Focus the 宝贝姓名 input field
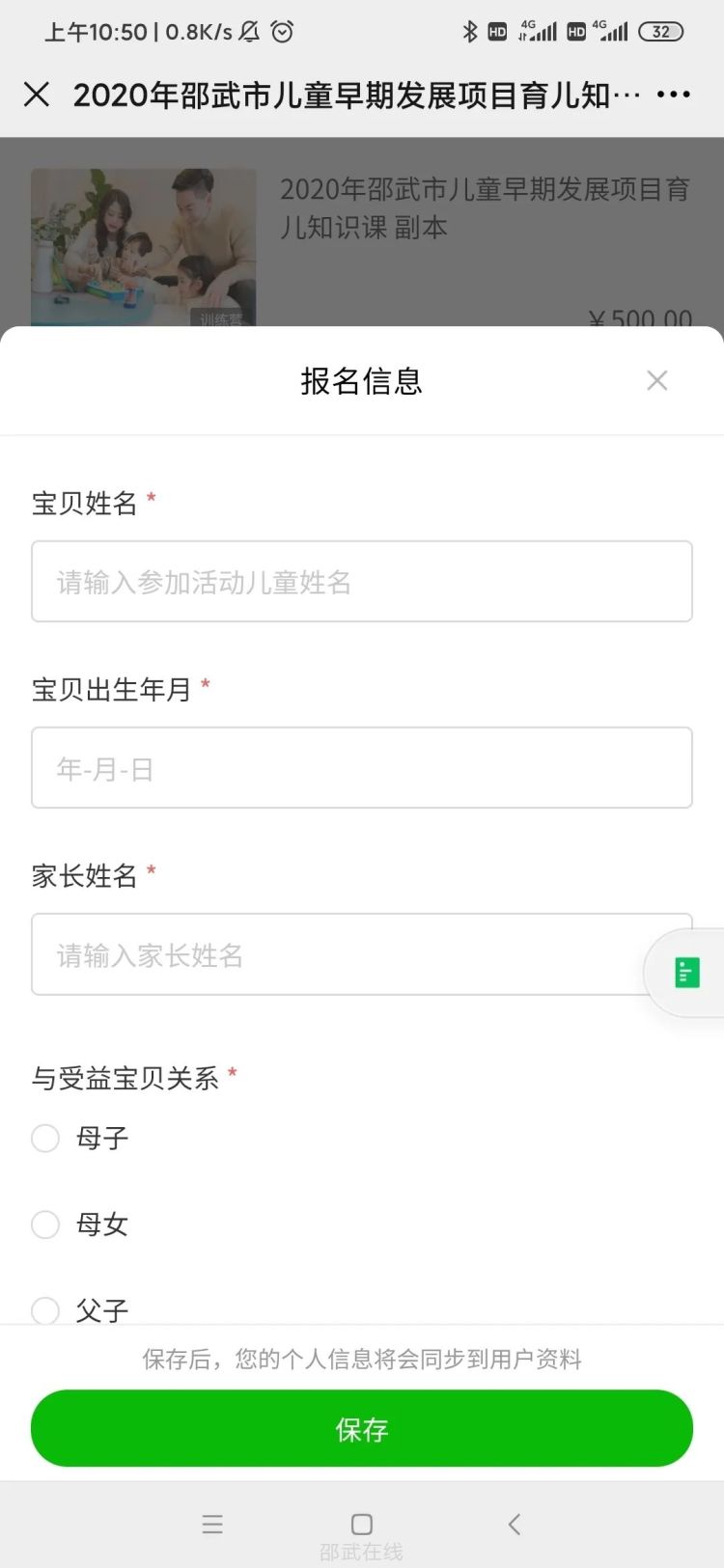 (x=362, y=582)
